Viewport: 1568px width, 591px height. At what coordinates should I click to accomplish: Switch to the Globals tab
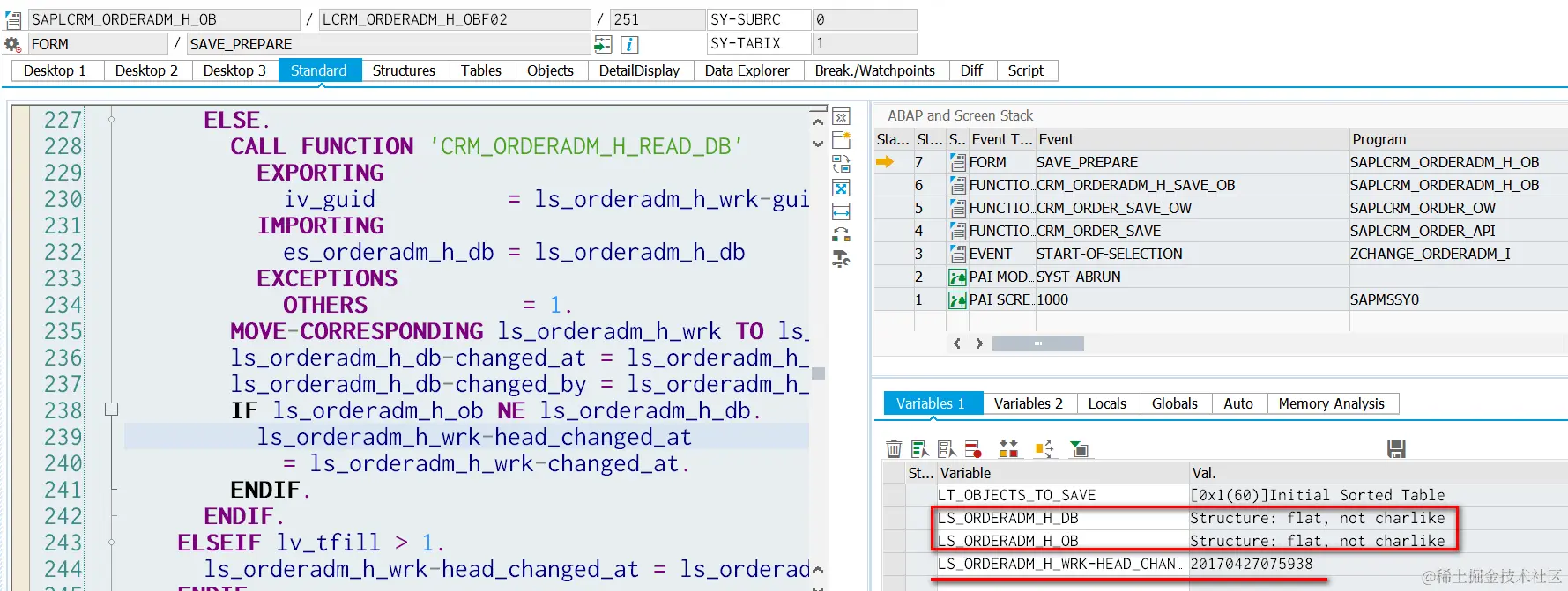(1175, 403)
